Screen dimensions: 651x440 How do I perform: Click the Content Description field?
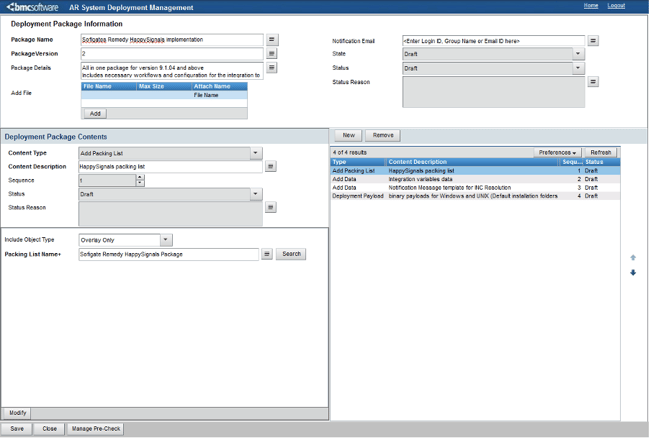171,166
